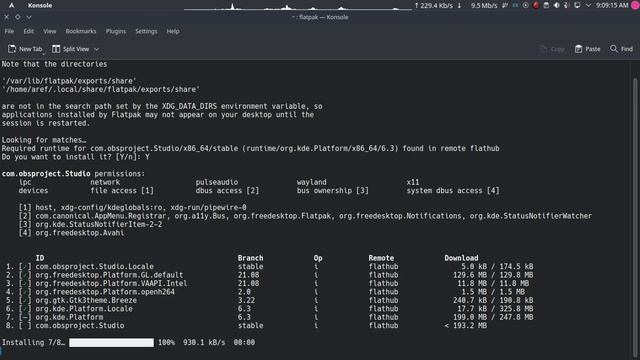Screen dimensions: 640x360
Task: Open Find in the Konsole toolbar
Action: (621, 49)
